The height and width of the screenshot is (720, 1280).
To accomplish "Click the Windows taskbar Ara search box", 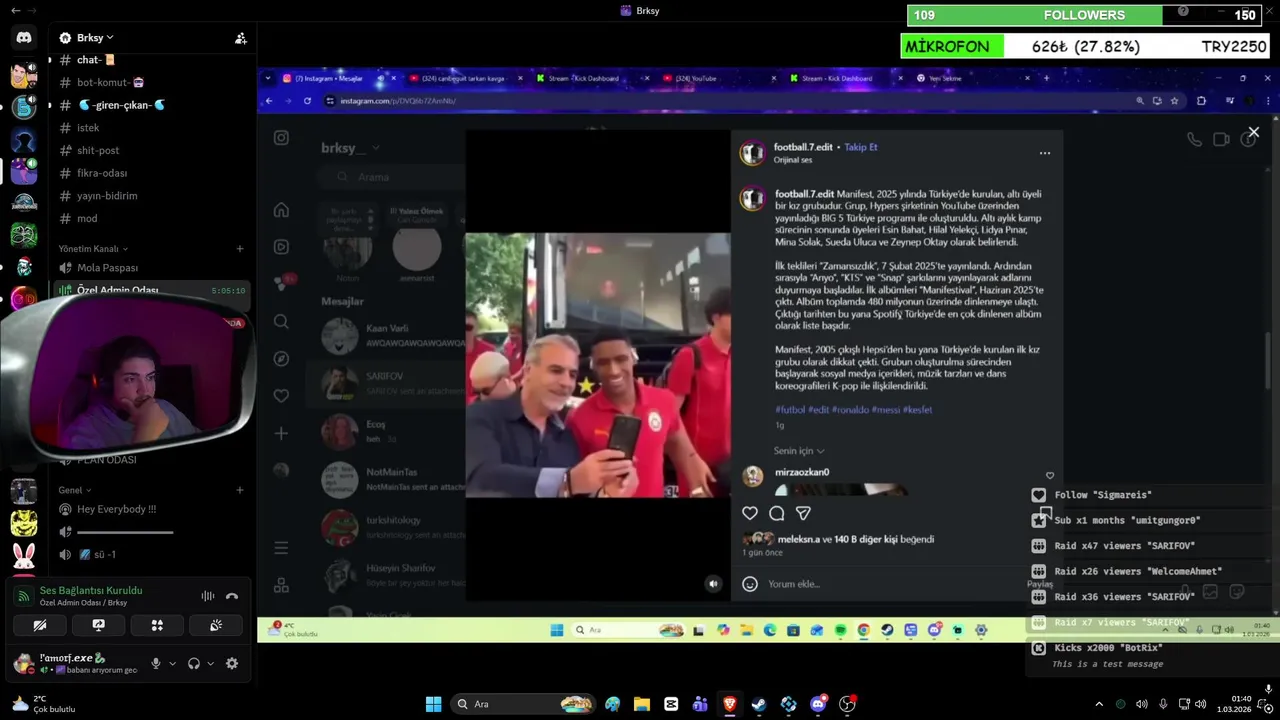I will (x=524, y=704).
